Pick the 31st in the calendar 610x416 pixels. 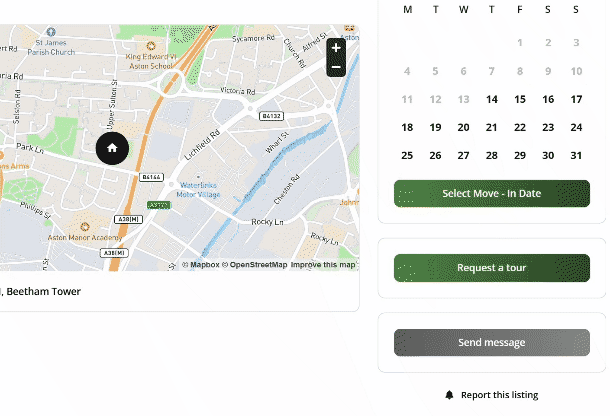pyautogui.click(x=576, y=155)
